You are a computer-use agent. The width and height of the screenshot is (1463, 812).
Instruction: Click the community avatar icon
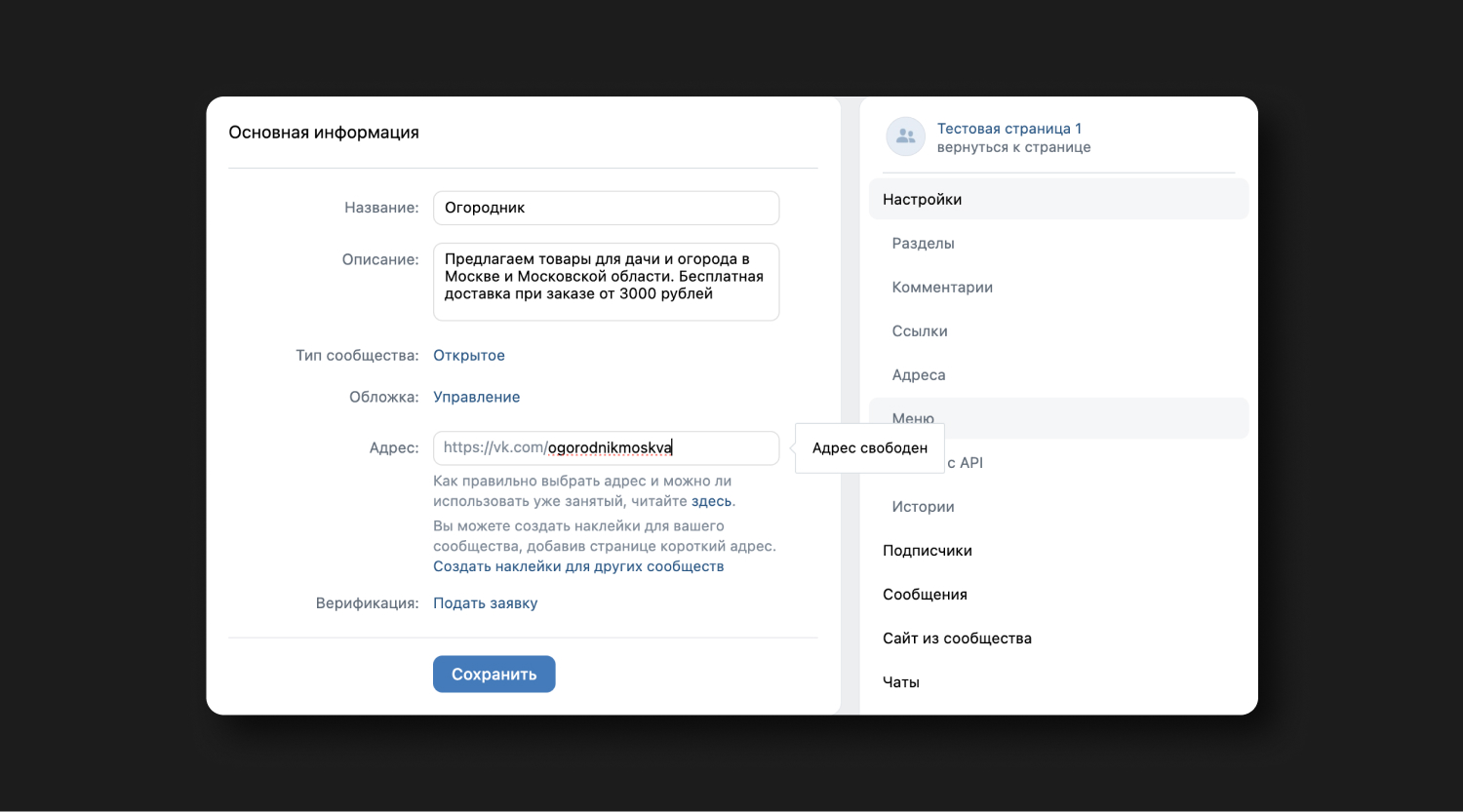click(x=905, y=136)
